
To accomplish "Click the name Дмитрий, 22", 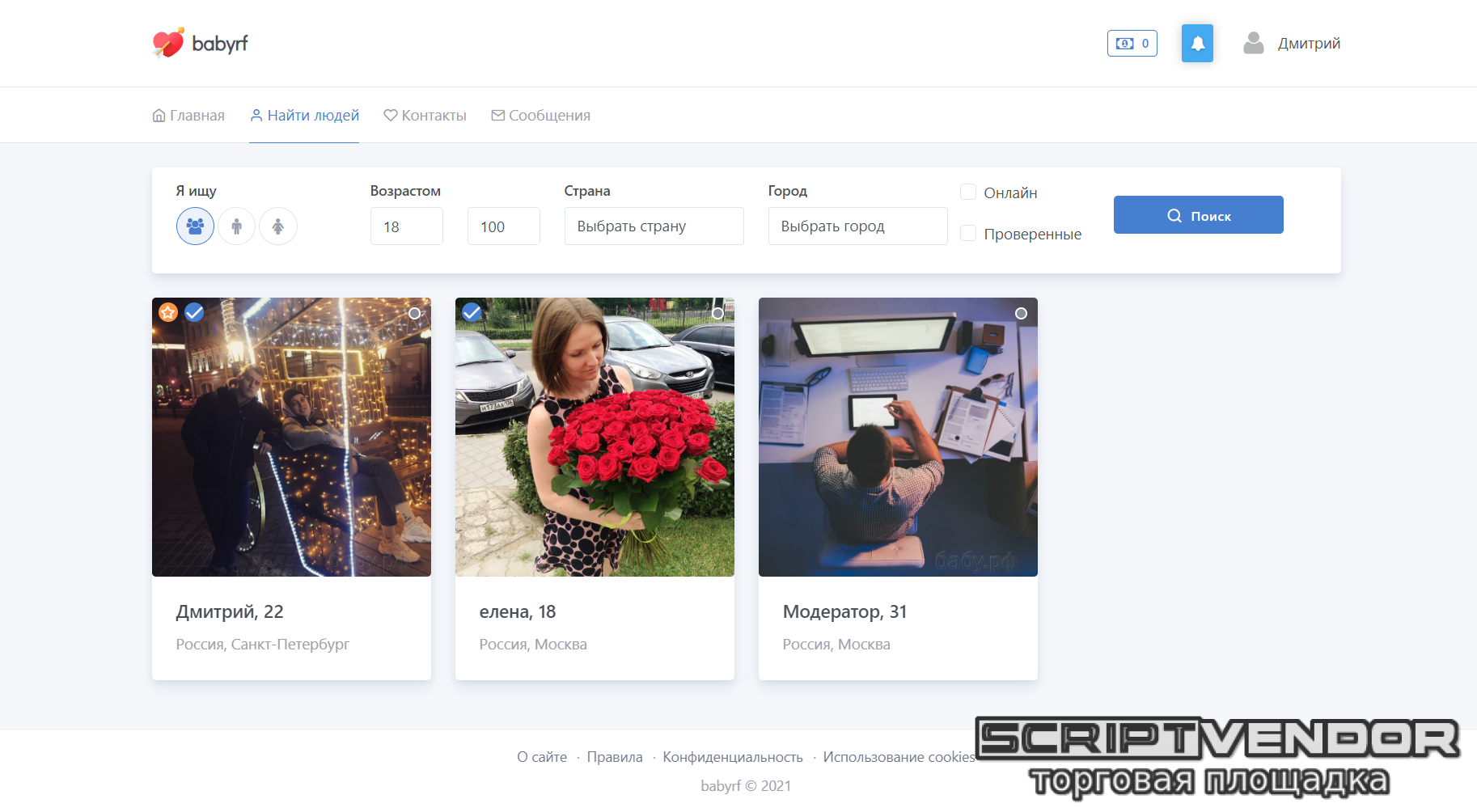I will click(x=230, y=612).
